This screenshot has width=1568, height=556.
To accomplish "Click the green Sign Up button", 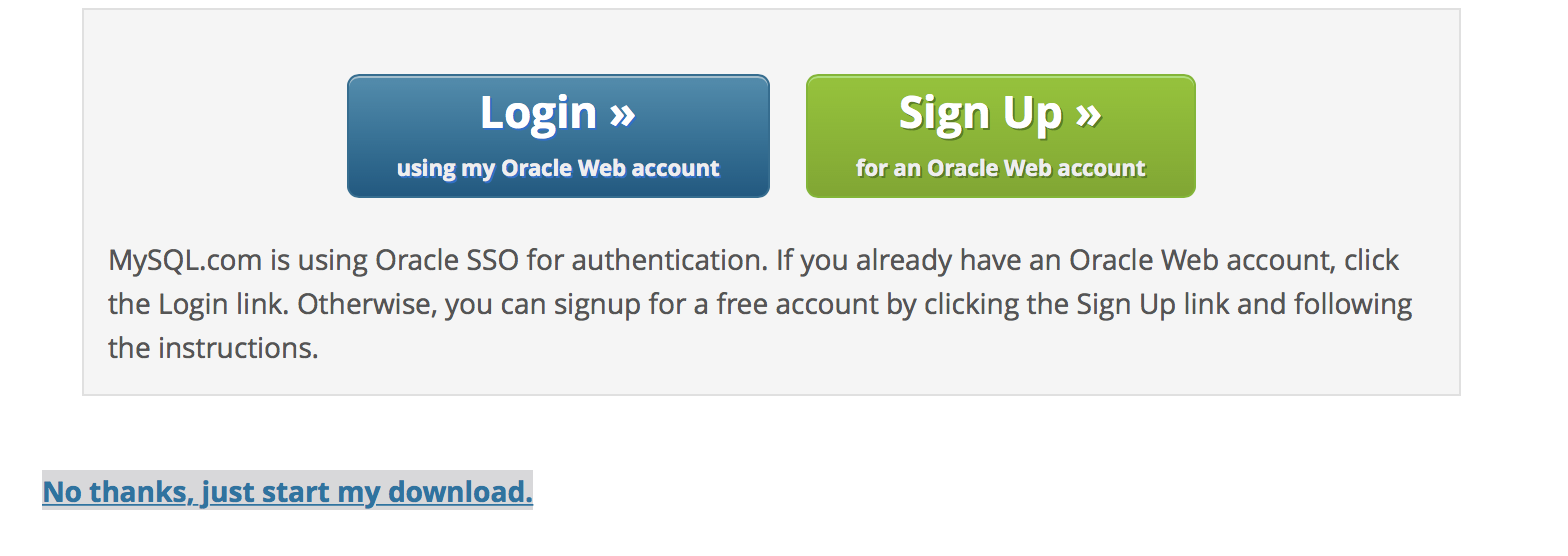I will coord(1000,136).
